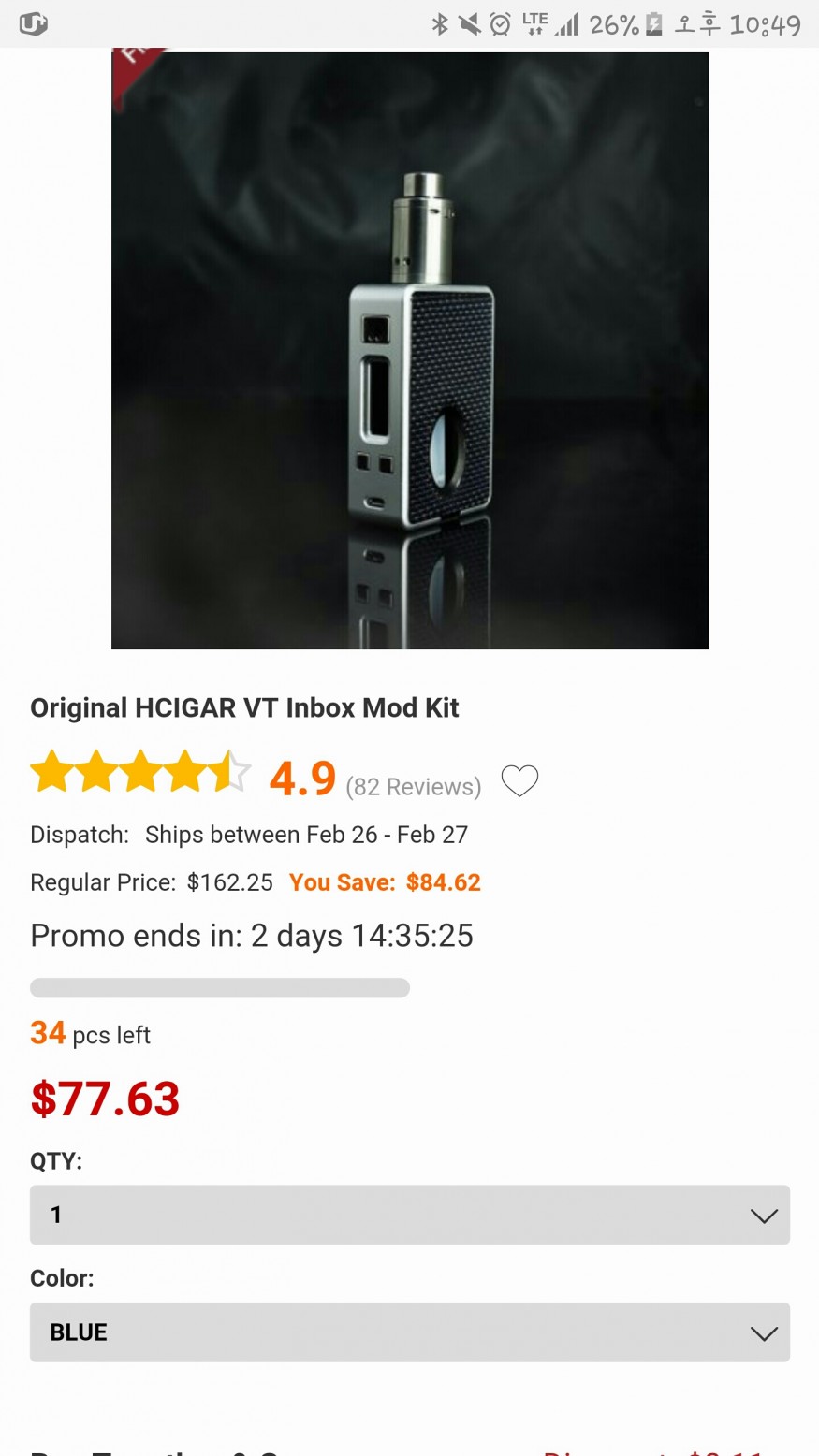
Task: Open the HCIGAR mod kit product photo
Action: (410, 351)
